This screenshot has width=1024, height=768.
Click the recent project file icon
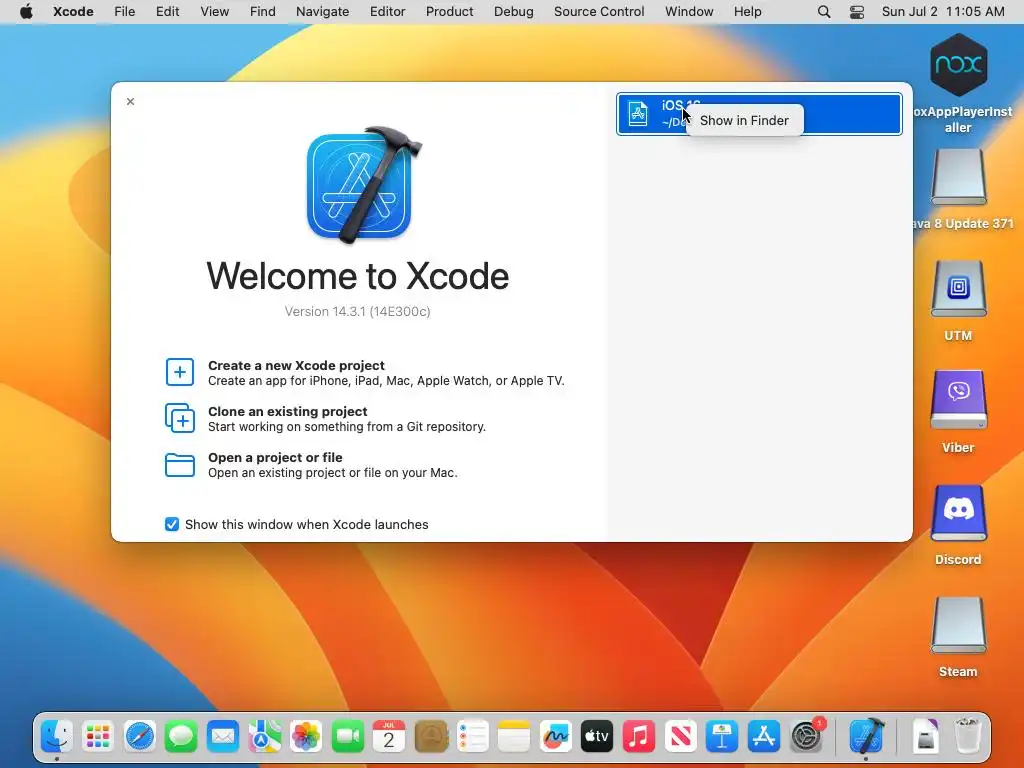pos(638,114)
